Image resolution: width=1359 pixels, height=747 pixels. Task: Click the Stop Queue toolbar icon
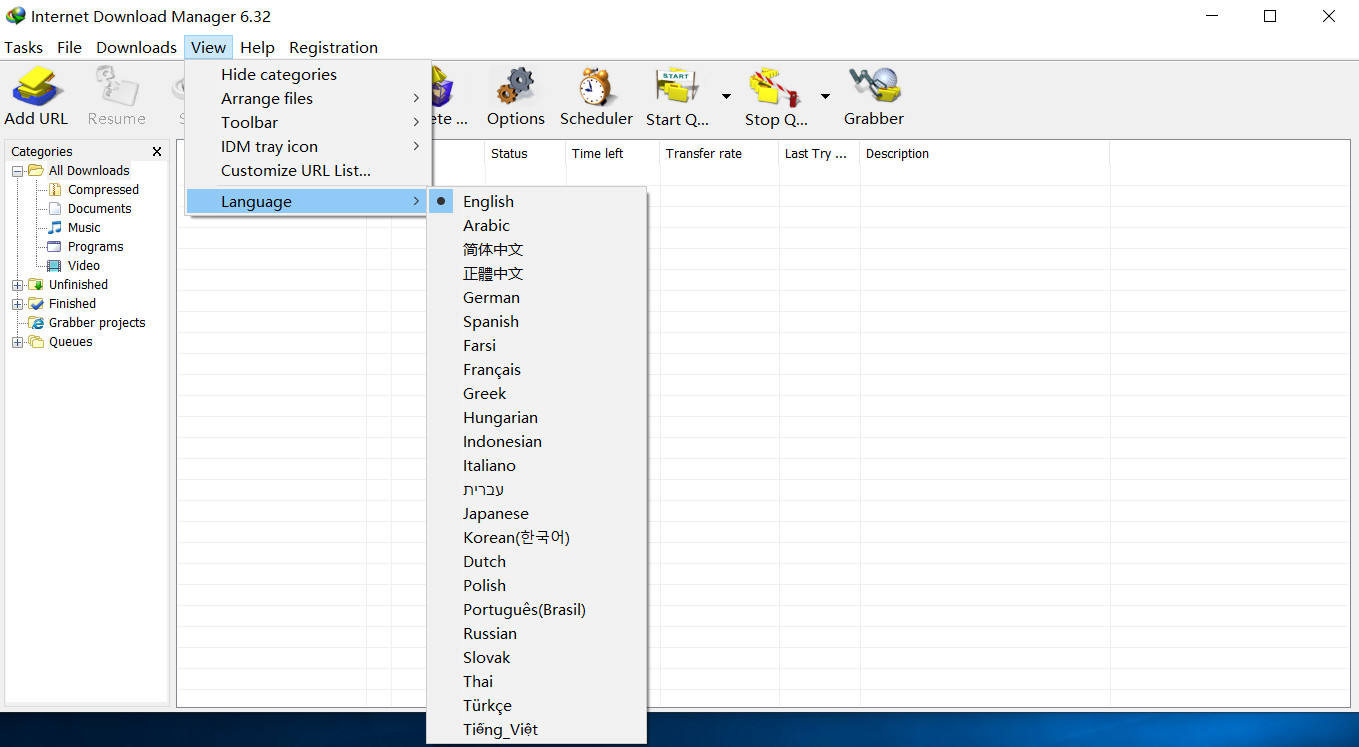click(776, 86)
